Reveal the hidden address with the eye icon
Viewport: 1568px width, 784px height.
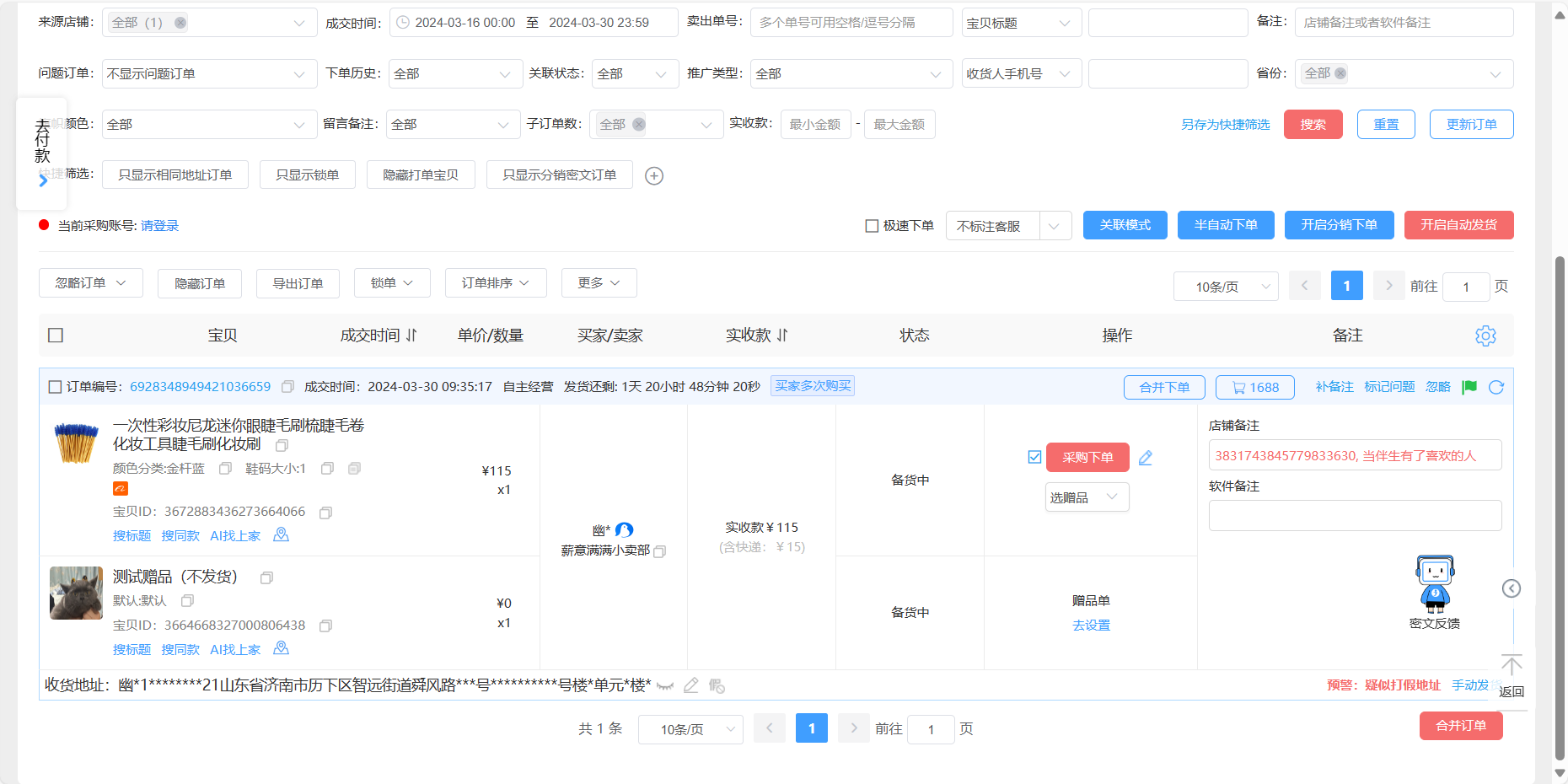[x=665, y=686]
